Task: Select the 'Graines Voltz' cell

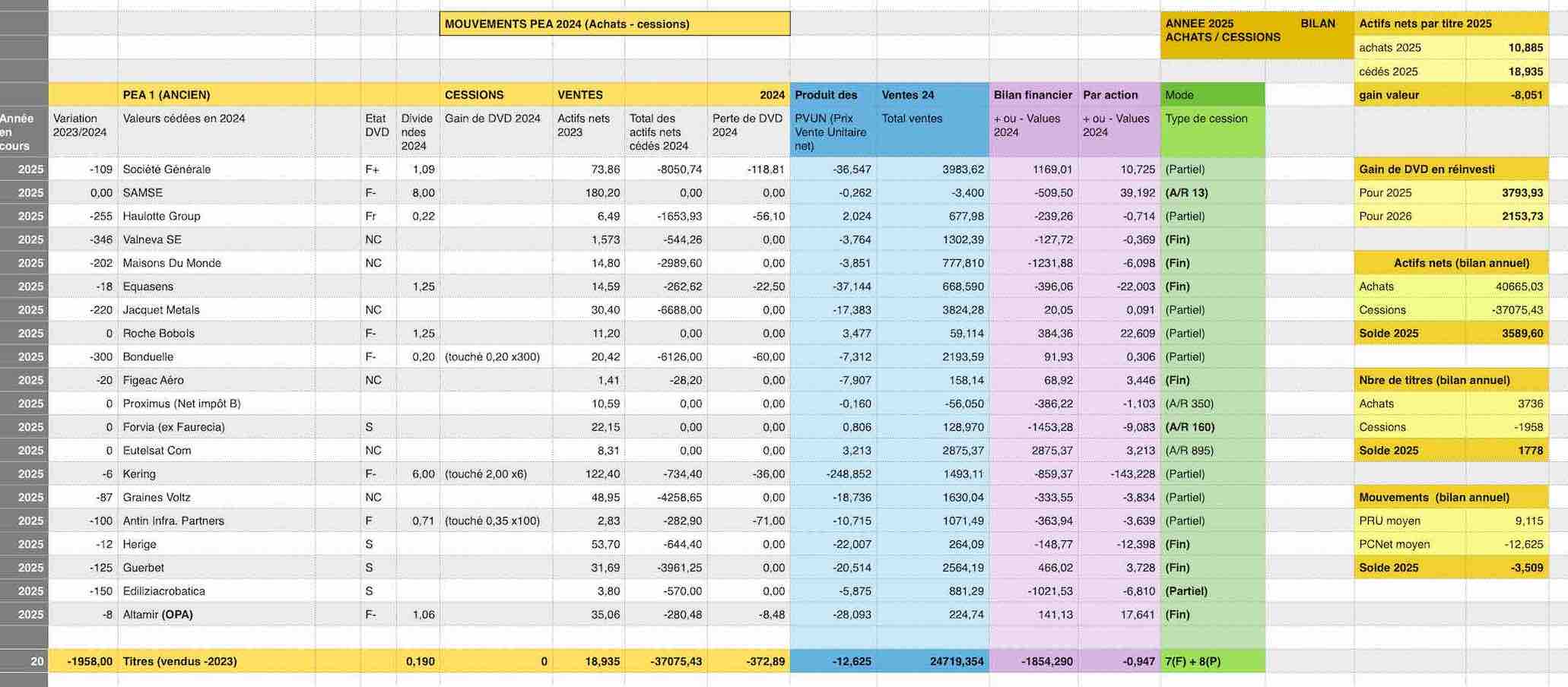Action: pyautogui.click(x=217, y=498)
